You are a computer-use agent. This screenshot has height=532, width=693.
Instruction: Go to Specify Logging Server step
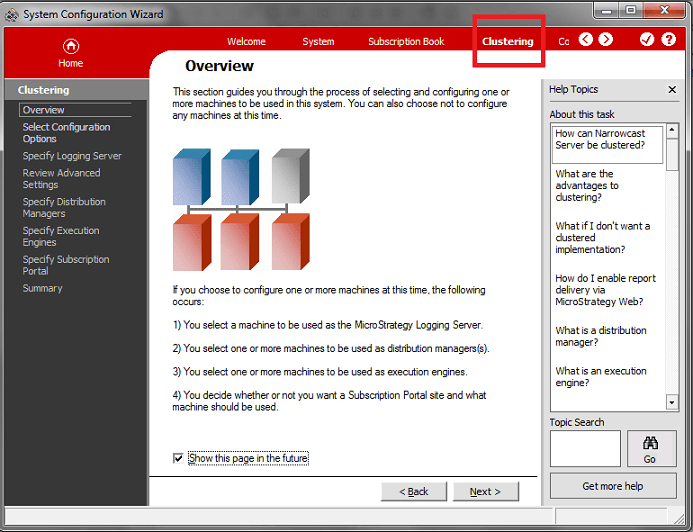coord(72,156)
